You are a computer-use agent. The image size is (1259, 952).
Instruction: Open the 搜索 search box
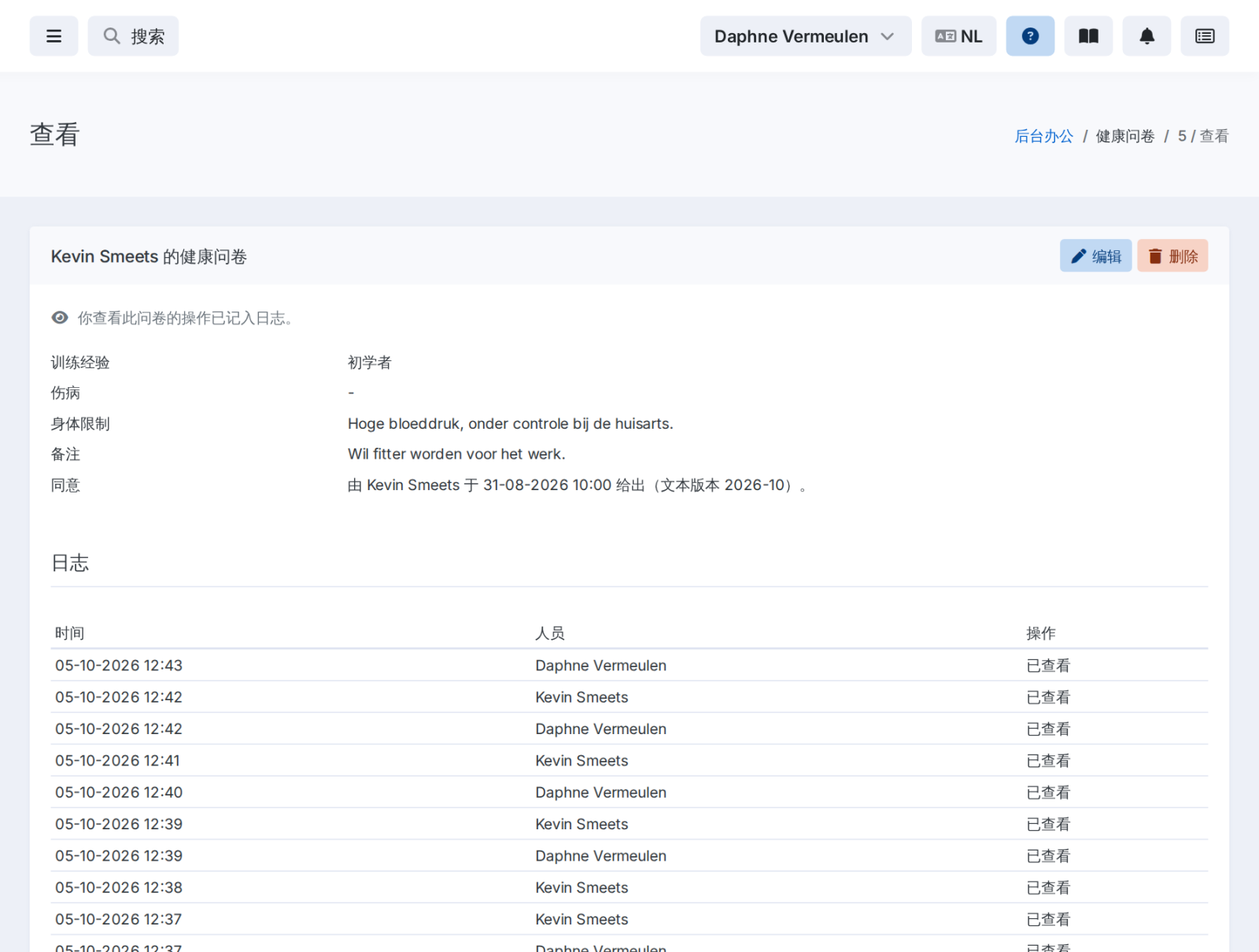click(133, 36)
